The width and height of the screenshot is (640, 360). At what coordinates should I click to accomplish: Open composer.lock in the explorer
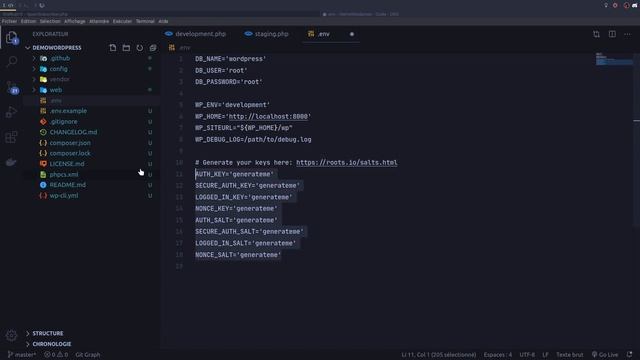pyautogui.click(x=70, y=153)
